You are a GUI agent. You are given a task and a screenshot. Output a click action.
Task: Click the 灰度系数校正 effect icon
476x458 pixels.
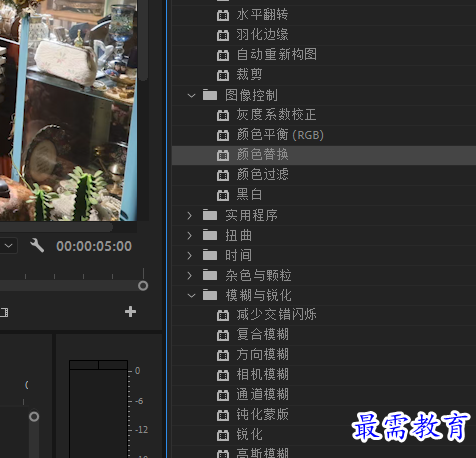tap(223, 115)
